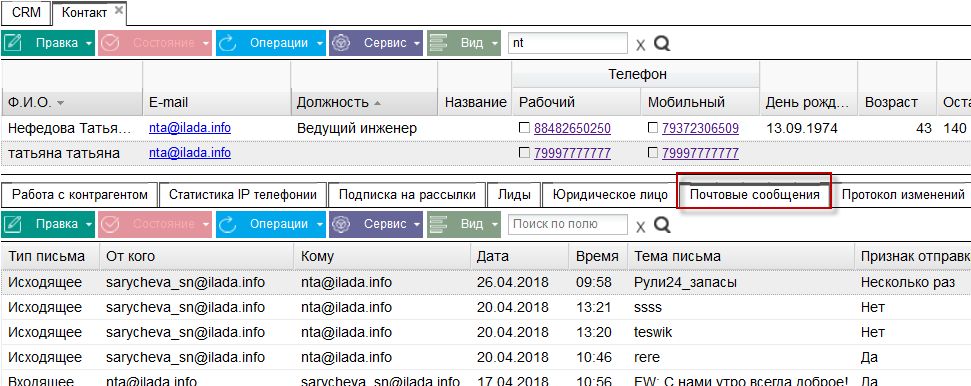Click the Вид list icon in top toolbar

coord(438,43)
